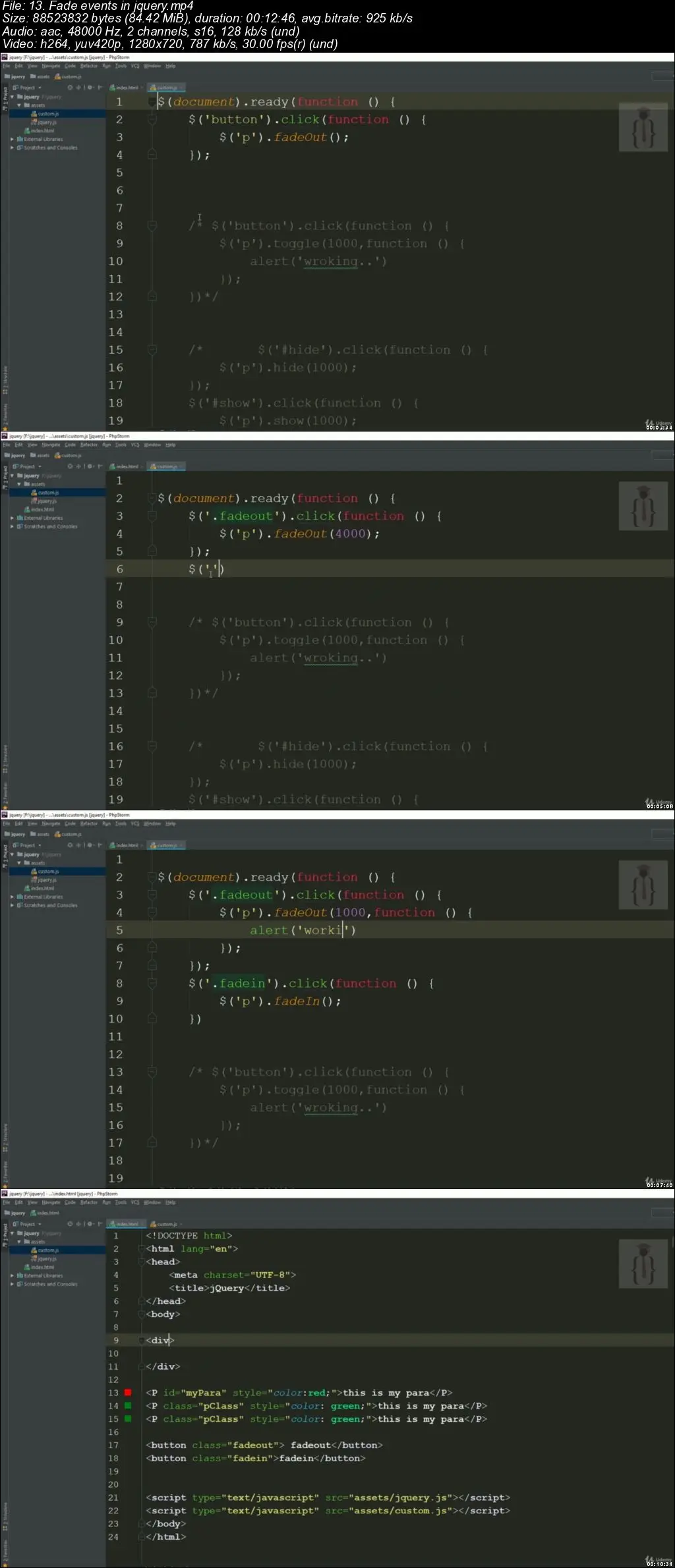The height and width of the screenshot is (1568, 675).
Task: Click the locate-file target icon in the fourth frame
Action: click(x=71, y=1224)
